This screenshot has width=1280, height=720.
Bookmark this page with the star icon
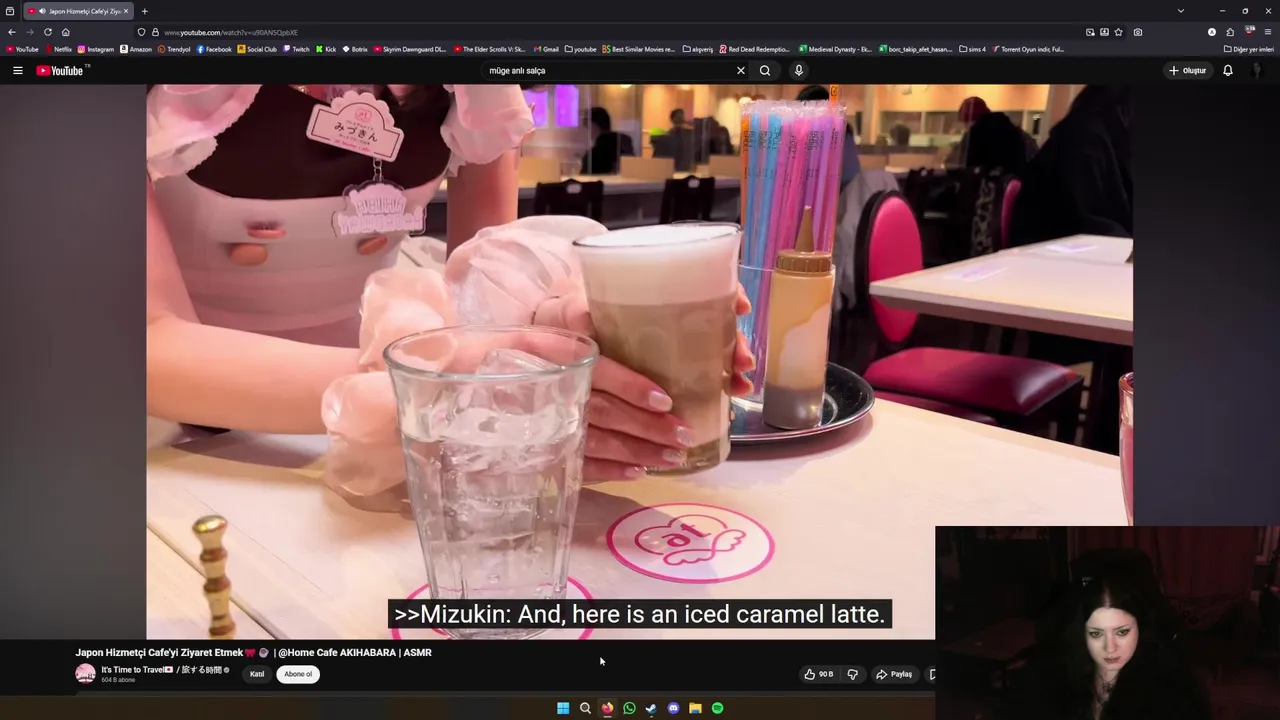coord(1118,32)
